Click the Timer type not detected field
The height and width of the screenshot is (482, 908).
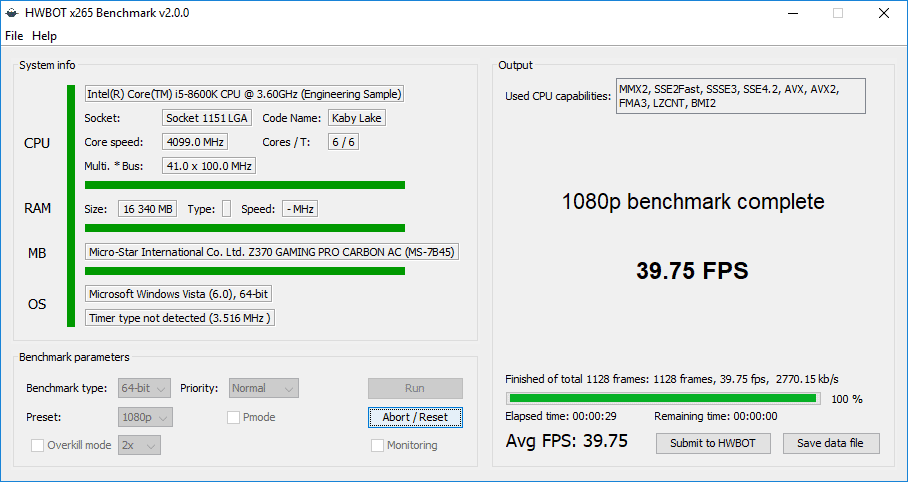pyautogui.click(x=180, y=318)
